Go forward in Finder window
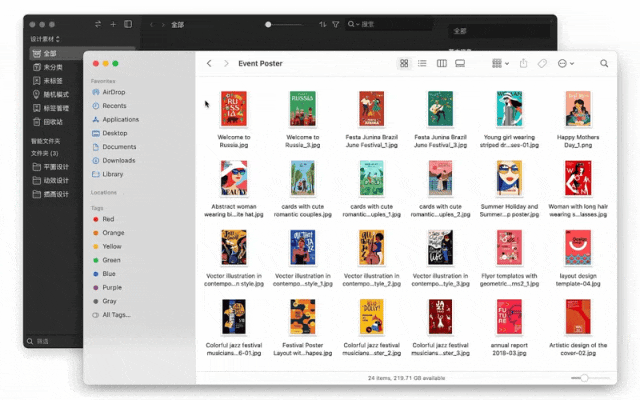Viewport: 640px width, 400px height. coord(226,63)
